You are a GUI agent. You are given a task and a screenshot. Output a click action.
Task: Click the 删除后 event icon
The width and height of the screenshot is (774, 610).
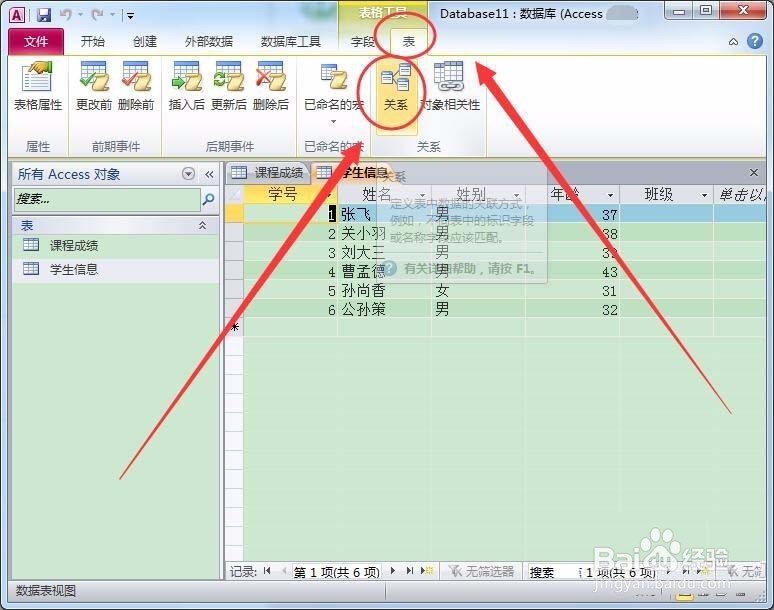tap(271, 86)
